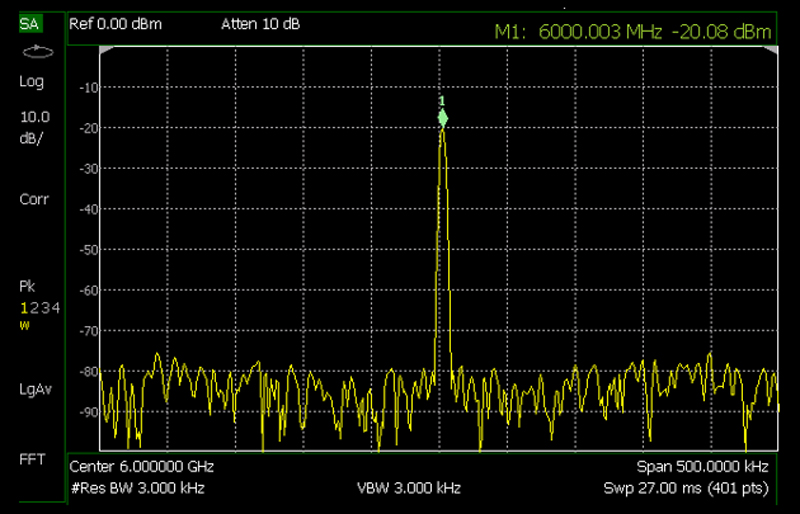Click the -10 dB axis label
This screenshot has height=514, width=800.
pyautogui.click(x=89, y=88)
